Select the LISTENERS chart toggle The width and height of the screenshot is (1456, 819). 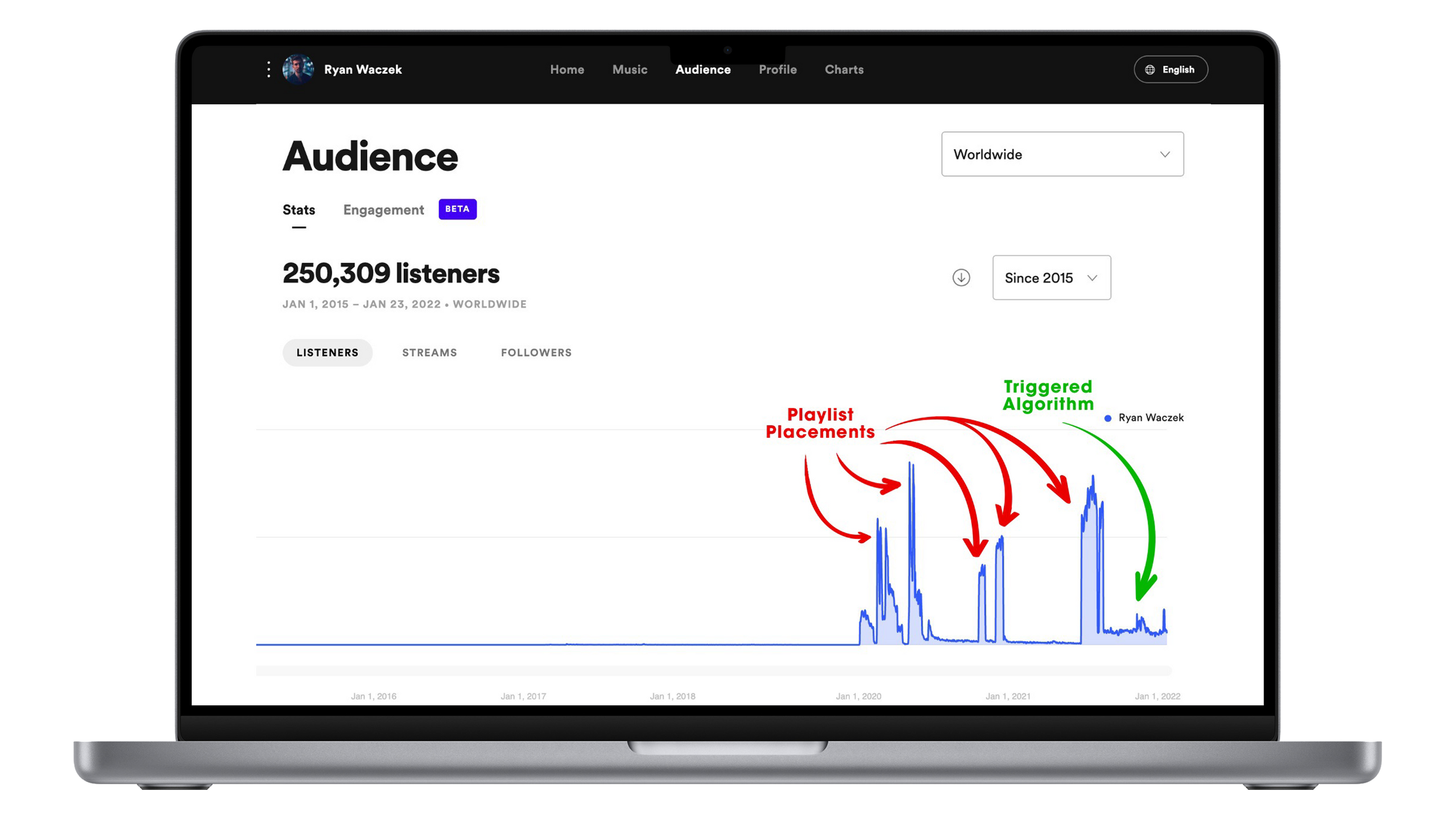[327, 353]
